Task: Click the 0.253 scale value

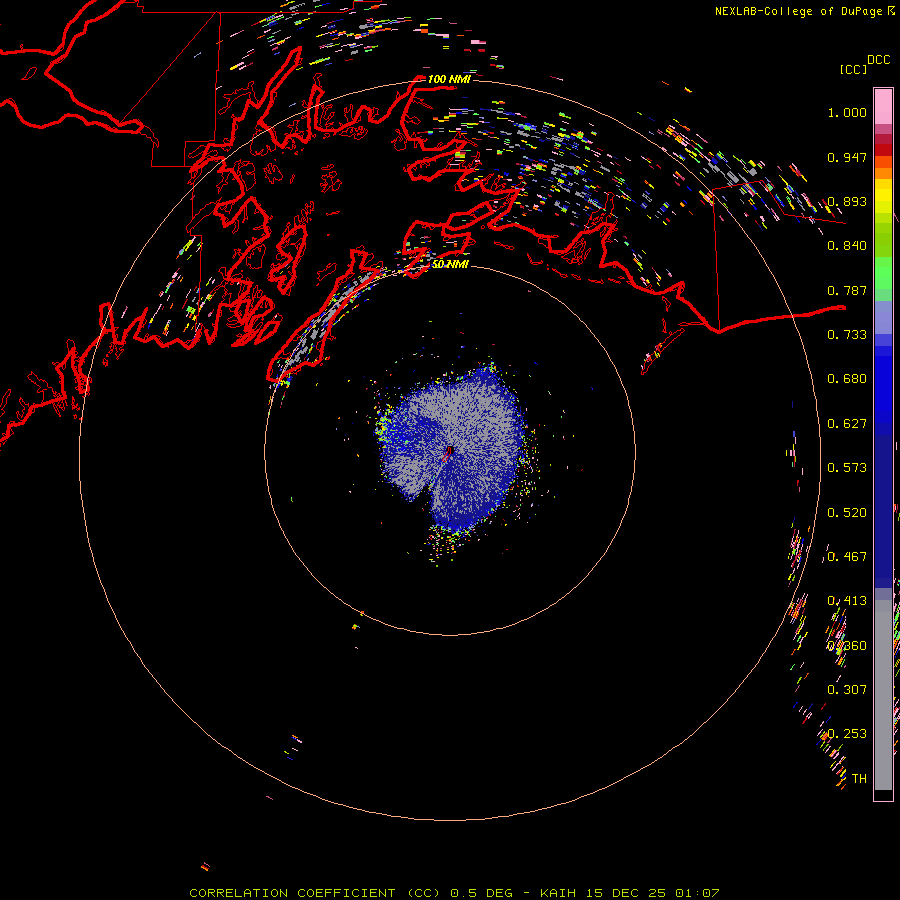Action: (x=847, y=734)
